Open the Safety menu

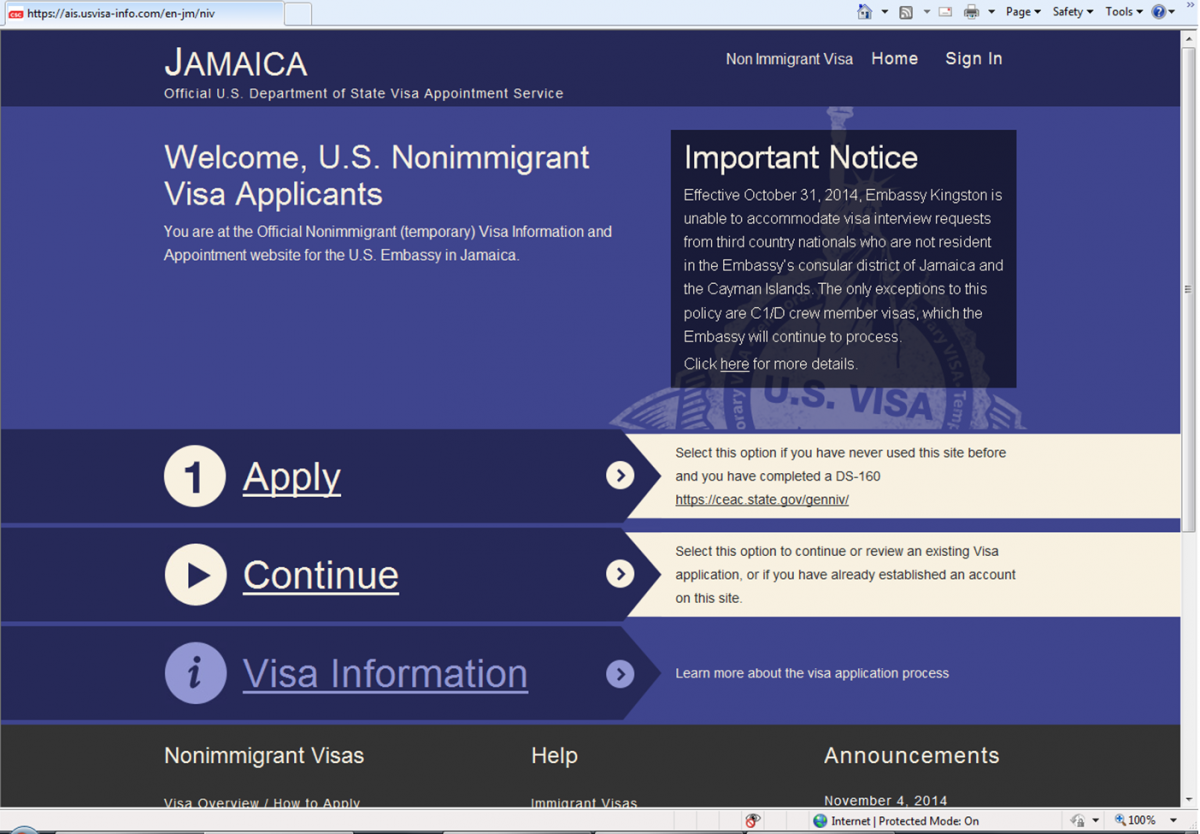click(x=1073, y=12)
